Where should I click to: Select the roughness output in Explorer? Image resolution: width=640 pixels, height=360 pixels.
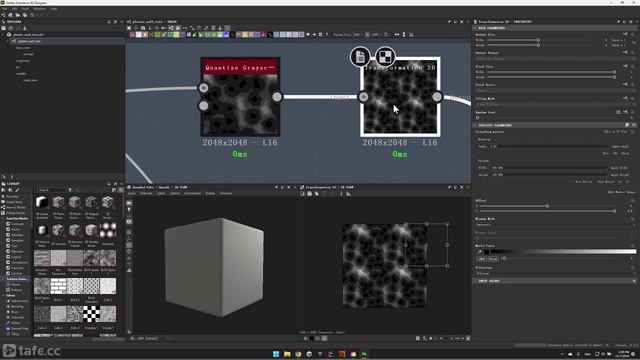(x=22, y=61)
